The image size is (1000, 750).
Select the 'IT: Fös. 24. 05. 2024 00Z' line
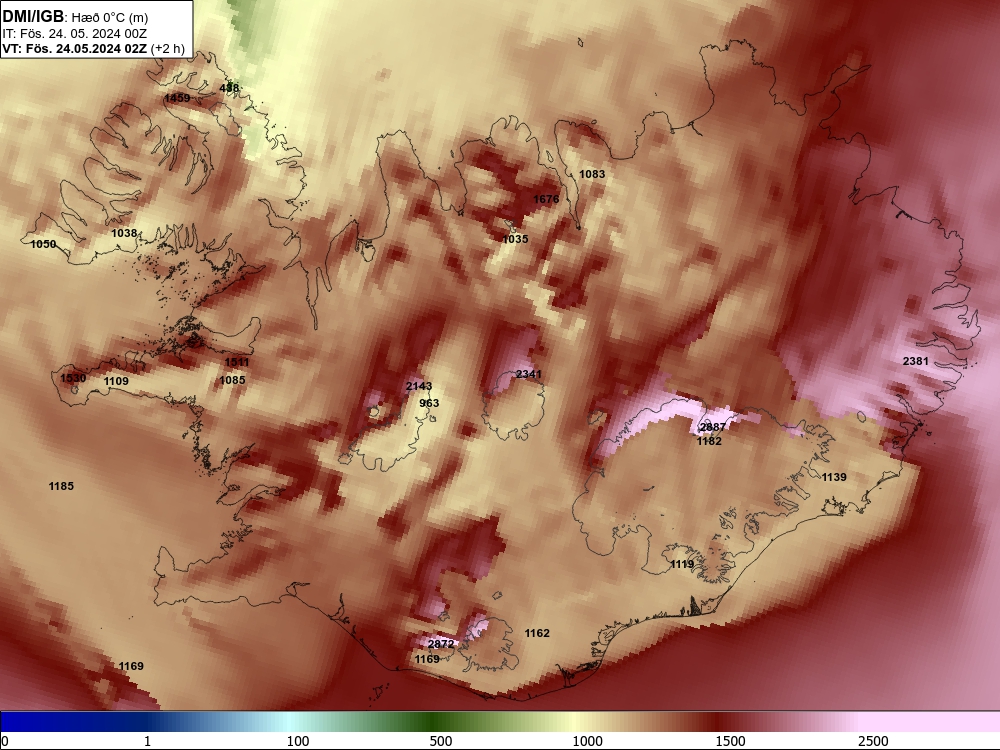tap(75, 34)
